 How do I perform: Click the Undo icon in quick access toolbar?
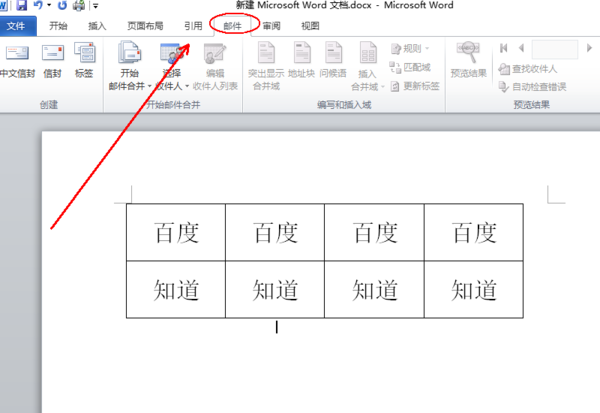tap(38, 5)
